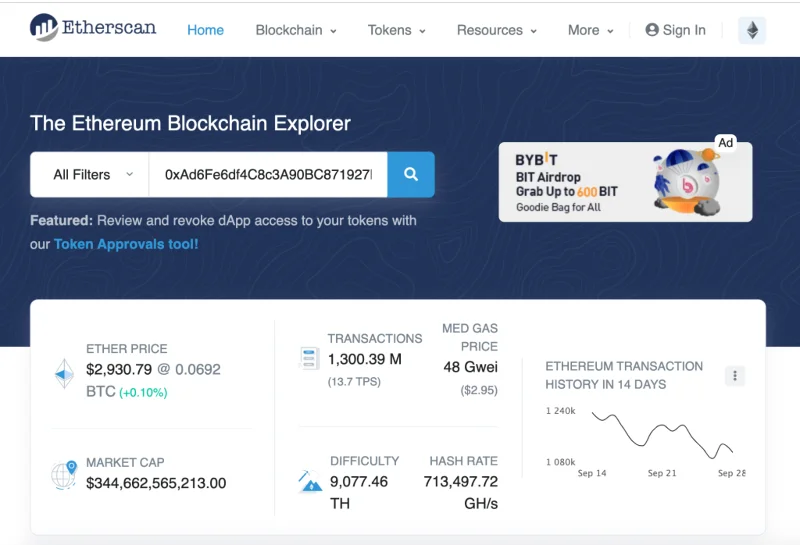Open the chart three-dot options menu
Viewport: 800px width, 545px height.
(x=735, y=376)
